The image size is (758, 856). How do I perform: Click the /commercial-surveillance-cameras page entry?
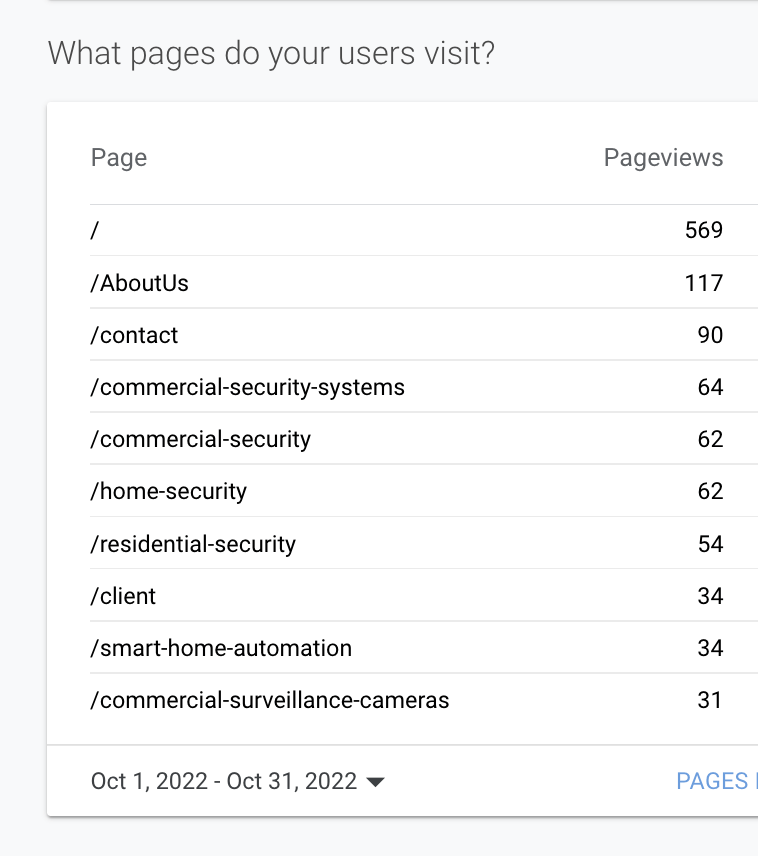coord(269,700)
